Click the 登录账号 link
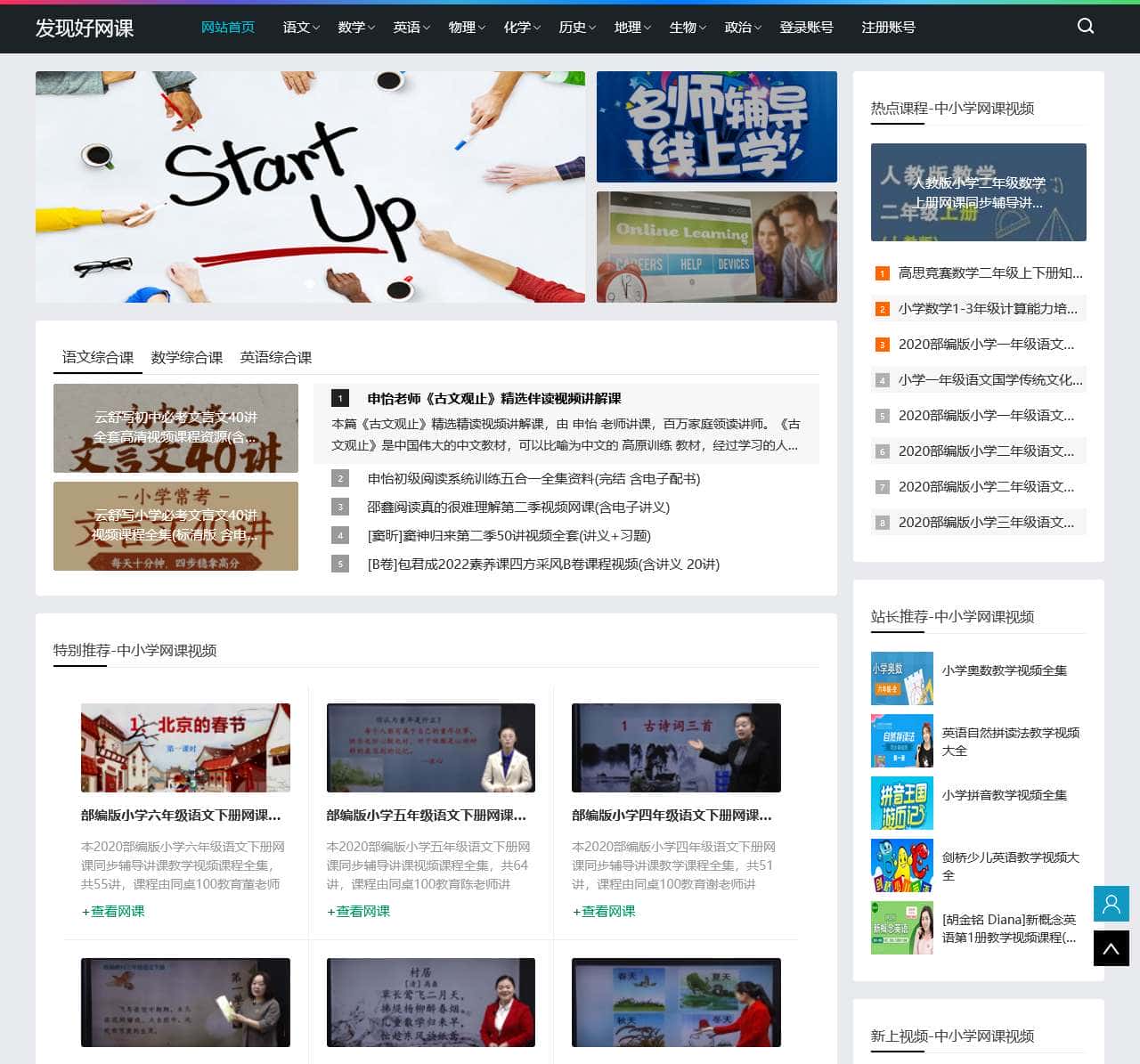 coord(806,28)
